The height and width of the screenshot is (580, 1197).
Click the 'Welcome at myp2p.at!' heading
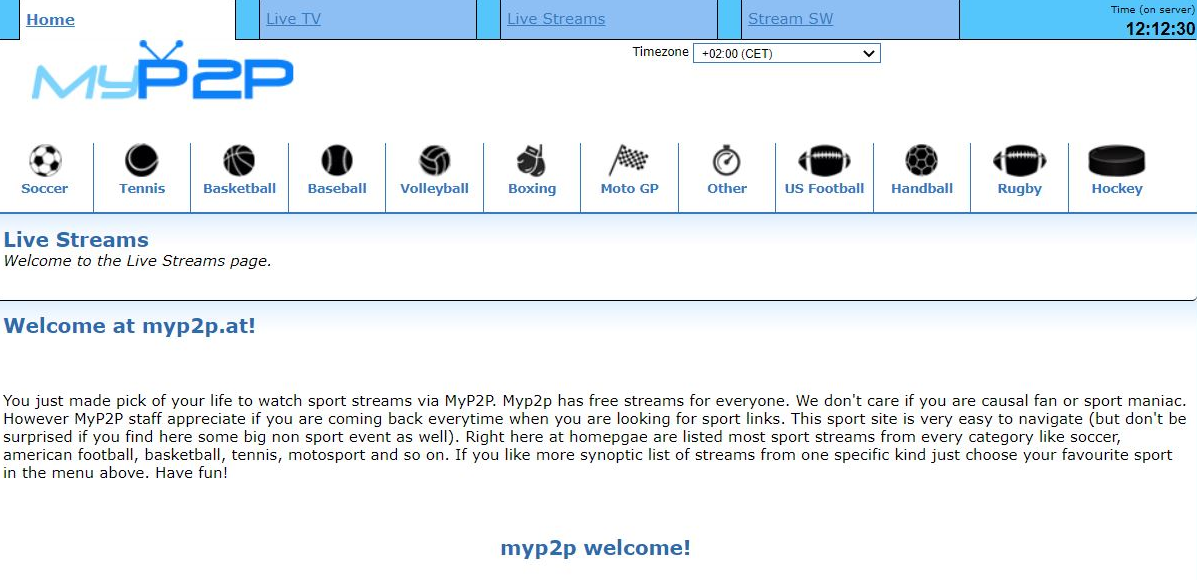pyautogui.click(x=130, y=326)
